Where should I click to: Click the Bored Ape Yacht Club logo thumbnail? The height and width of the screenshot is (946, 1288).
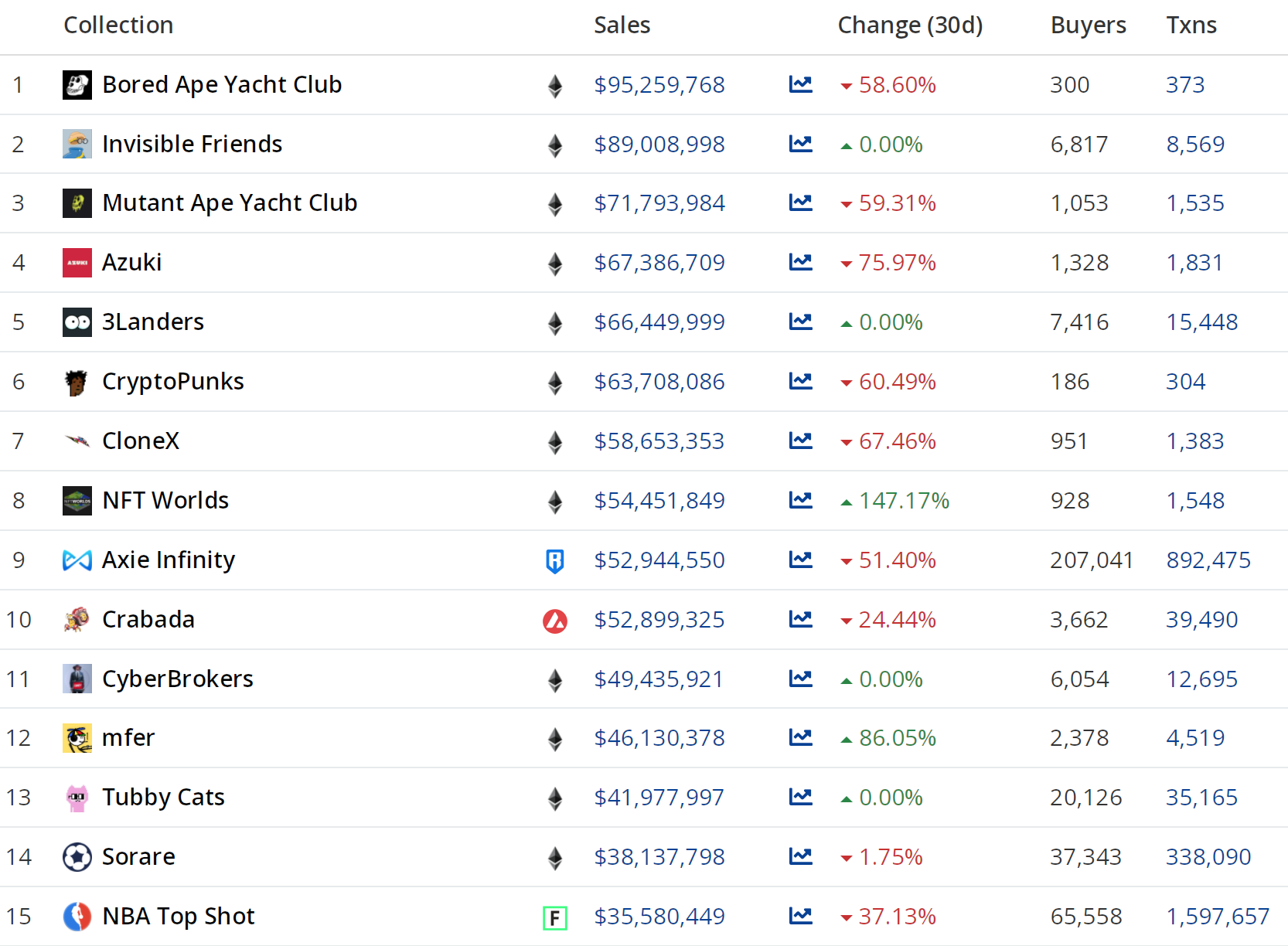coord(77,85)
